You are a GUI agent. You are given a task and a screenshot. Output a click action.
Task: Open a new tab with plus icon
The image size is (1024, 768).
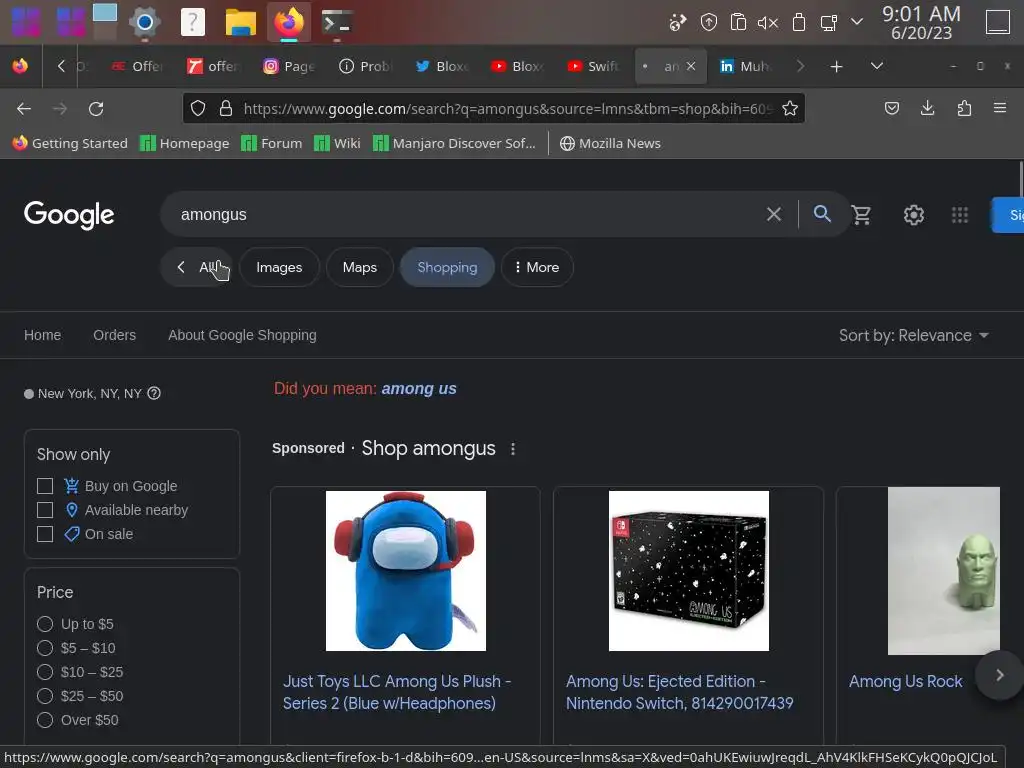pyautogui.click(x=836, y=67)
